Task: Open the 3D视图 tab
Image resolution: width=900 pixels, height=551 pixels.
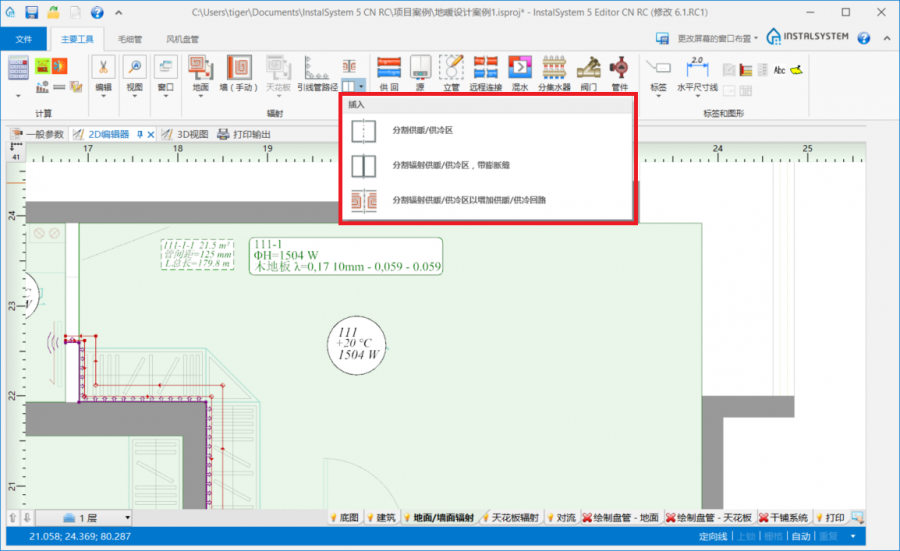Action: tap(185, 134)
